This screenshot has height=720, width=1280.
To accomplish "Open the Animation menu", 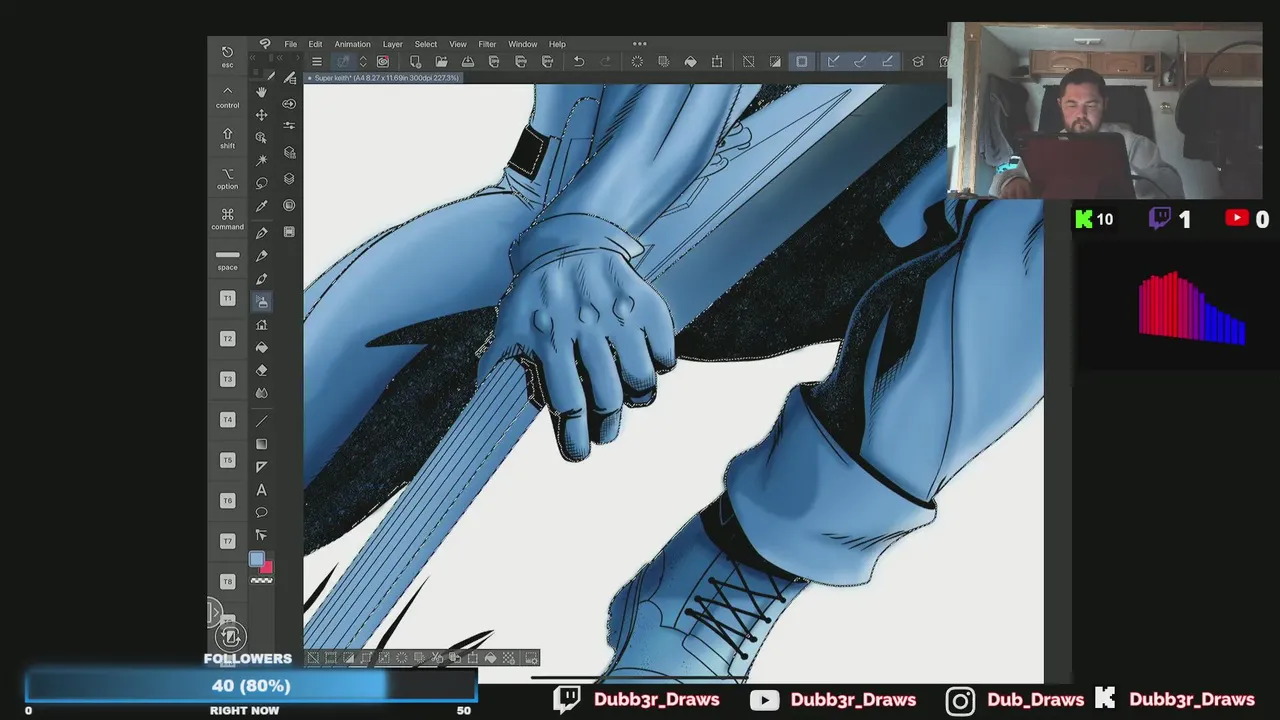I will pyautogui.click(x=352, y=44).
